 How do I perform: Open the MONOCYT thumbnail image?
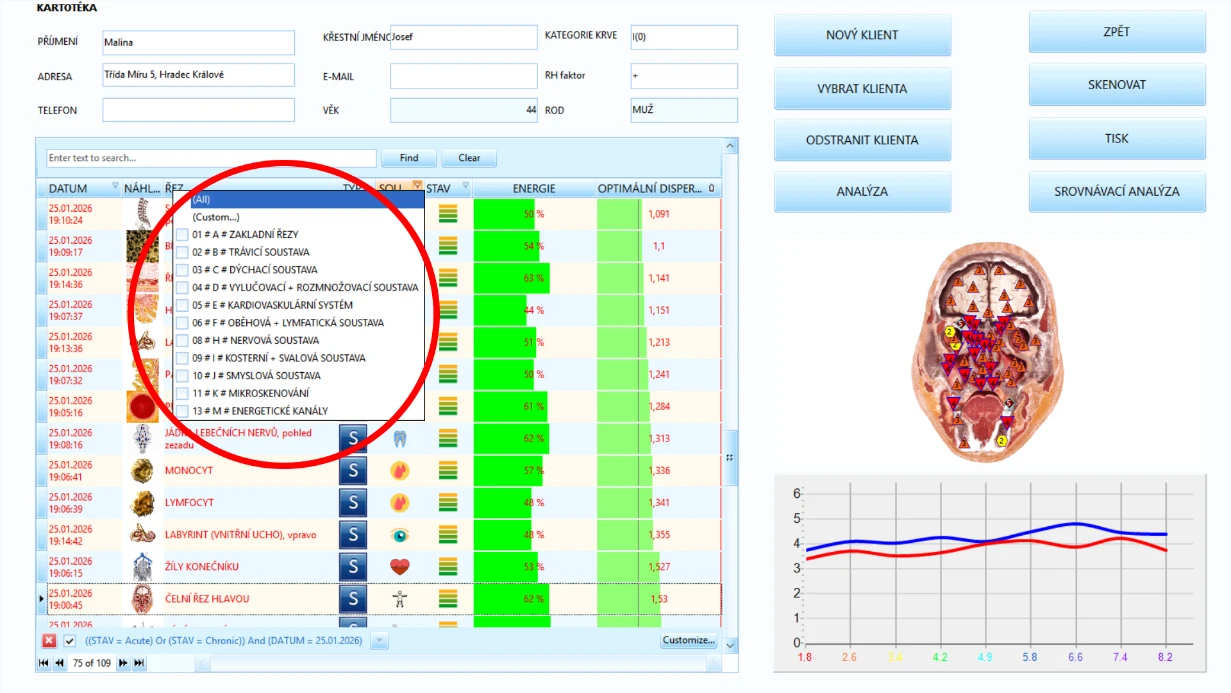coord(142,470)
